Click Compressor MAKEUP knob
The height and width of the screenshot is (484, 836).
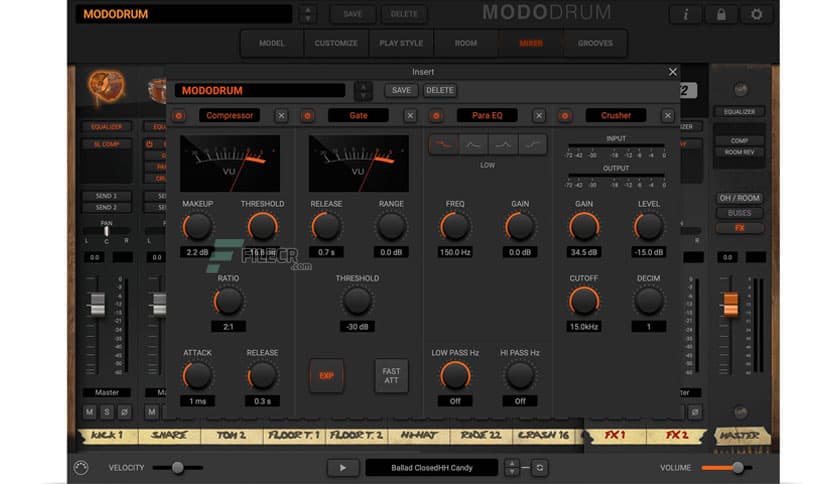(x=197, y=227)
